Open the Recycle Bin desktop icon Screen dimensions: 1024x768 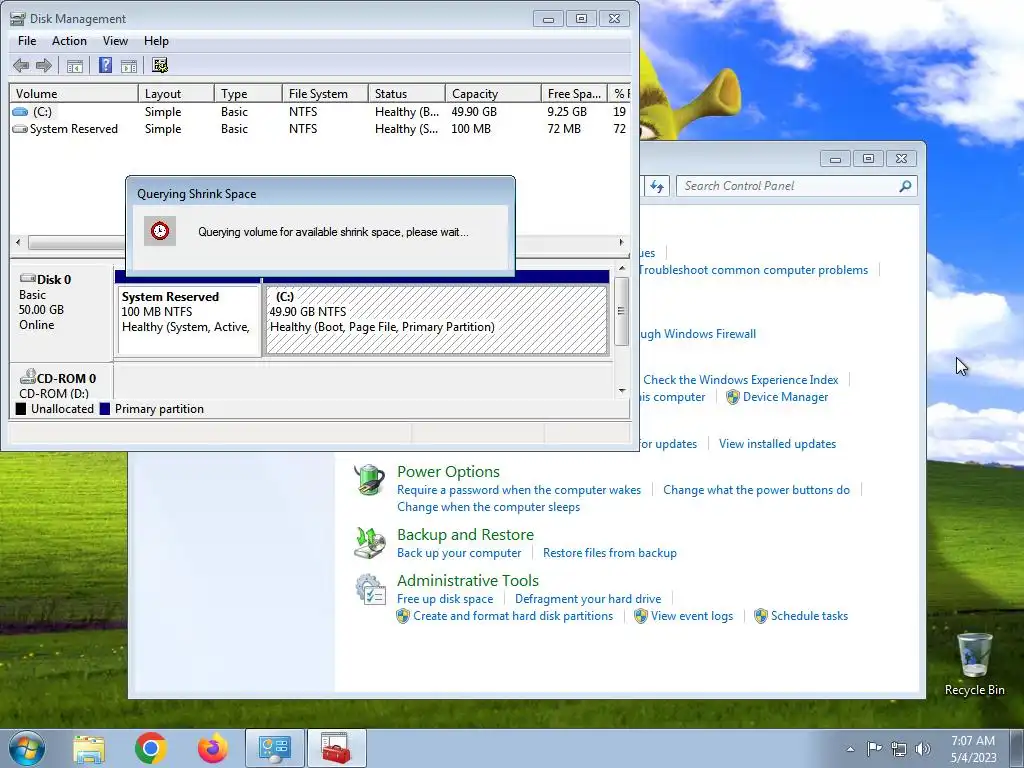point(974,664)
